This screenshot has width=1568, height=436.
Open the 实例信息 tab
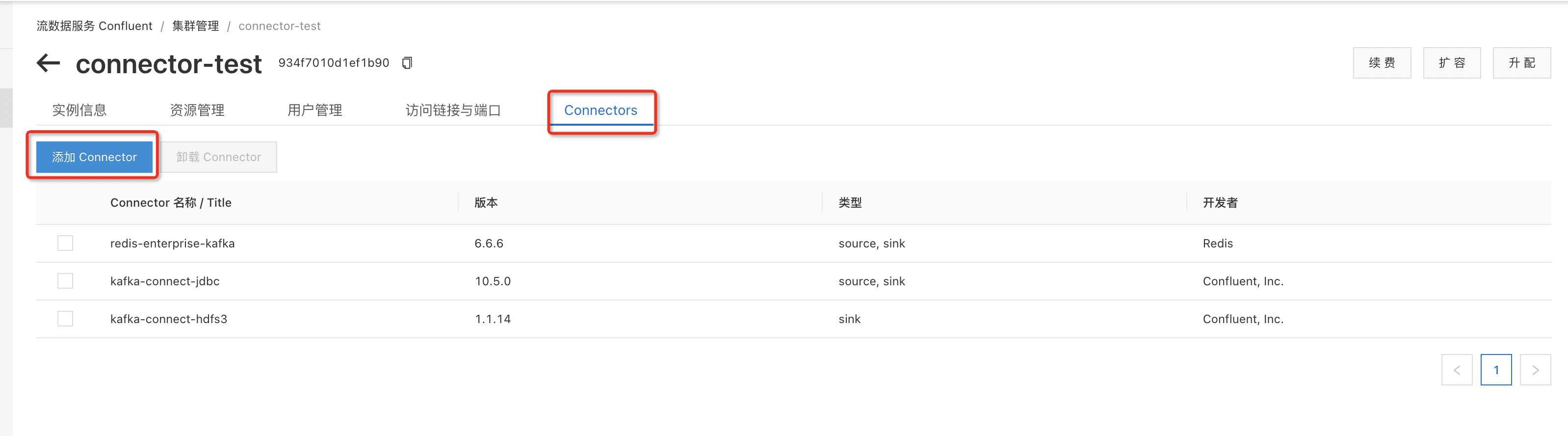[x=79, y=110]
